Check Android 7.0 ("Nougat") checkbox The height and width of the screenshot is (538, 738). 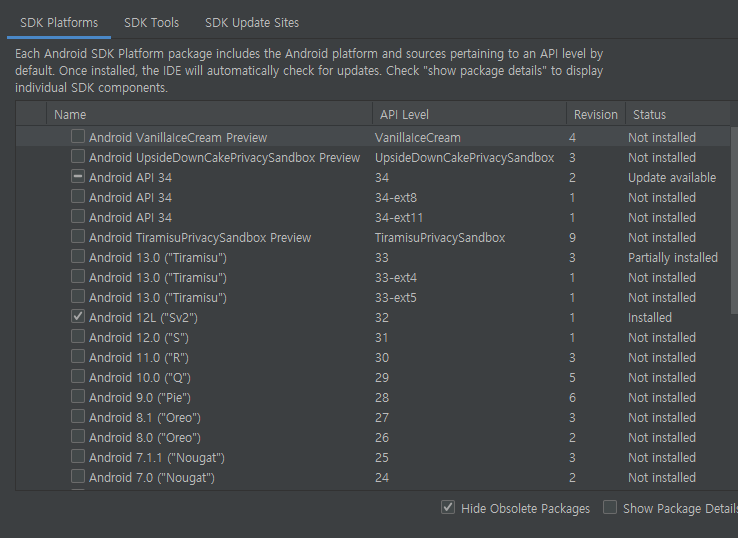click(x=78, y=476)
